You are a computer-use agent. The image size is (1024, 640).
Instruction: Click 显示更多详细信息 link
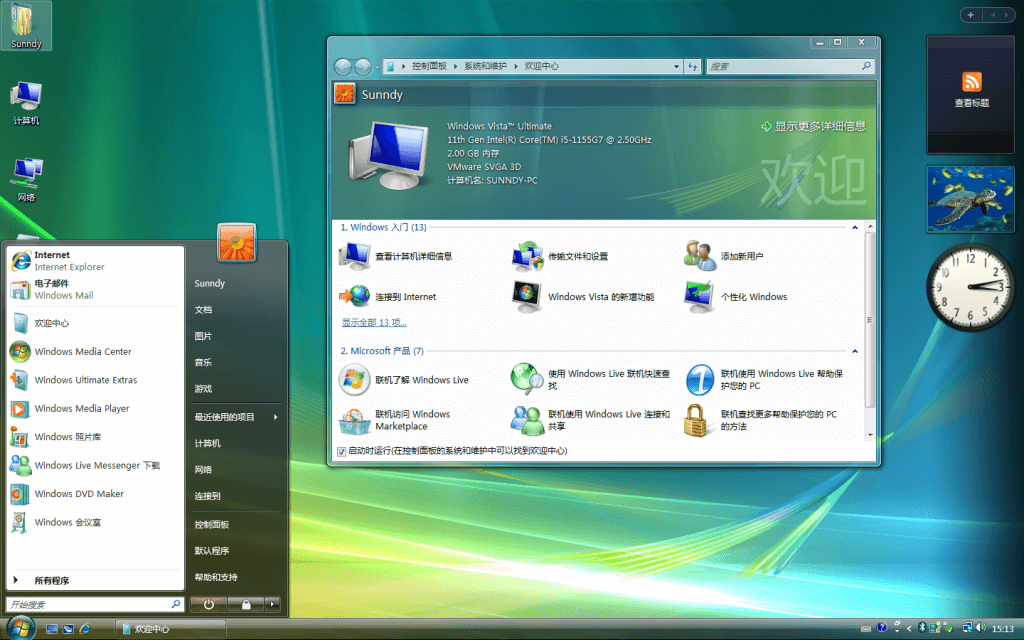(x=814, y=126)
